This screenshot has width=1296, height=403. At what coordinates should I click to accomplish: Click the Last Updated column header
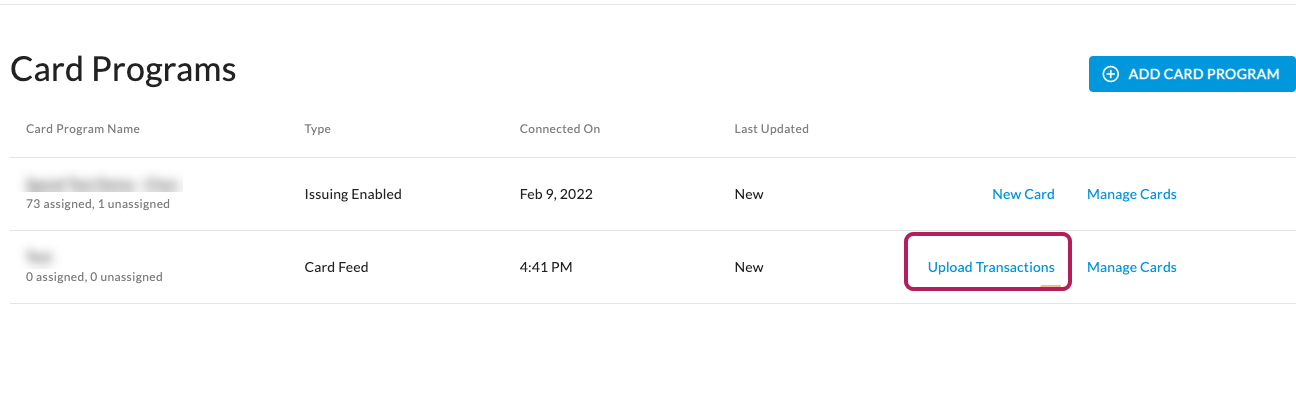click(x=771, y=129)
